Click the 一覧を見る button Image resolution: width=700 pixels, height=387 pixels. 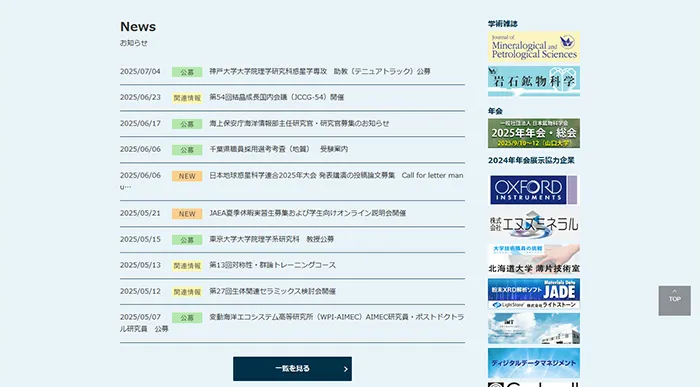pos(292,369)
